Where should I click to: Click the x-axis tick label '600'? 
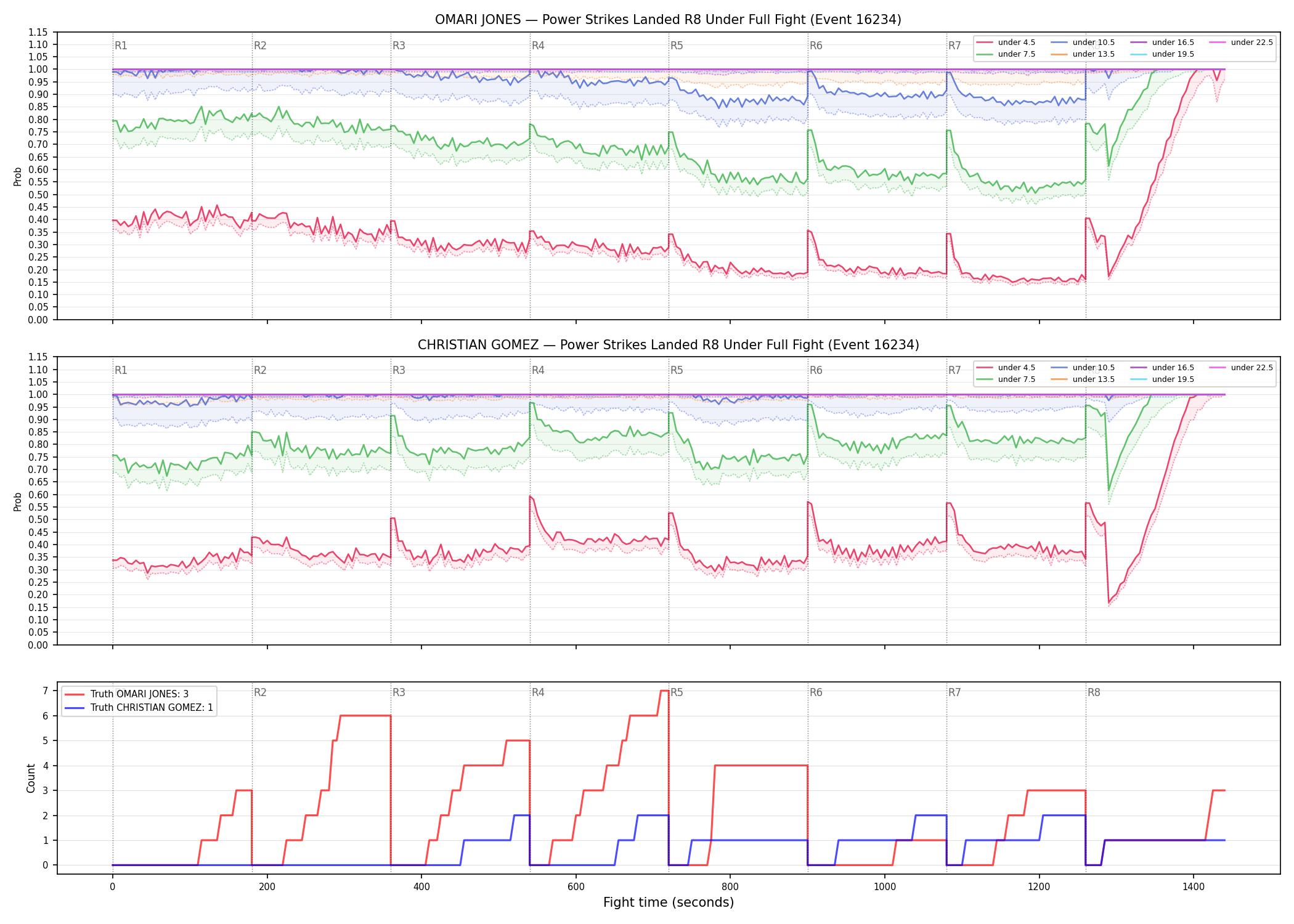(576, 887)
